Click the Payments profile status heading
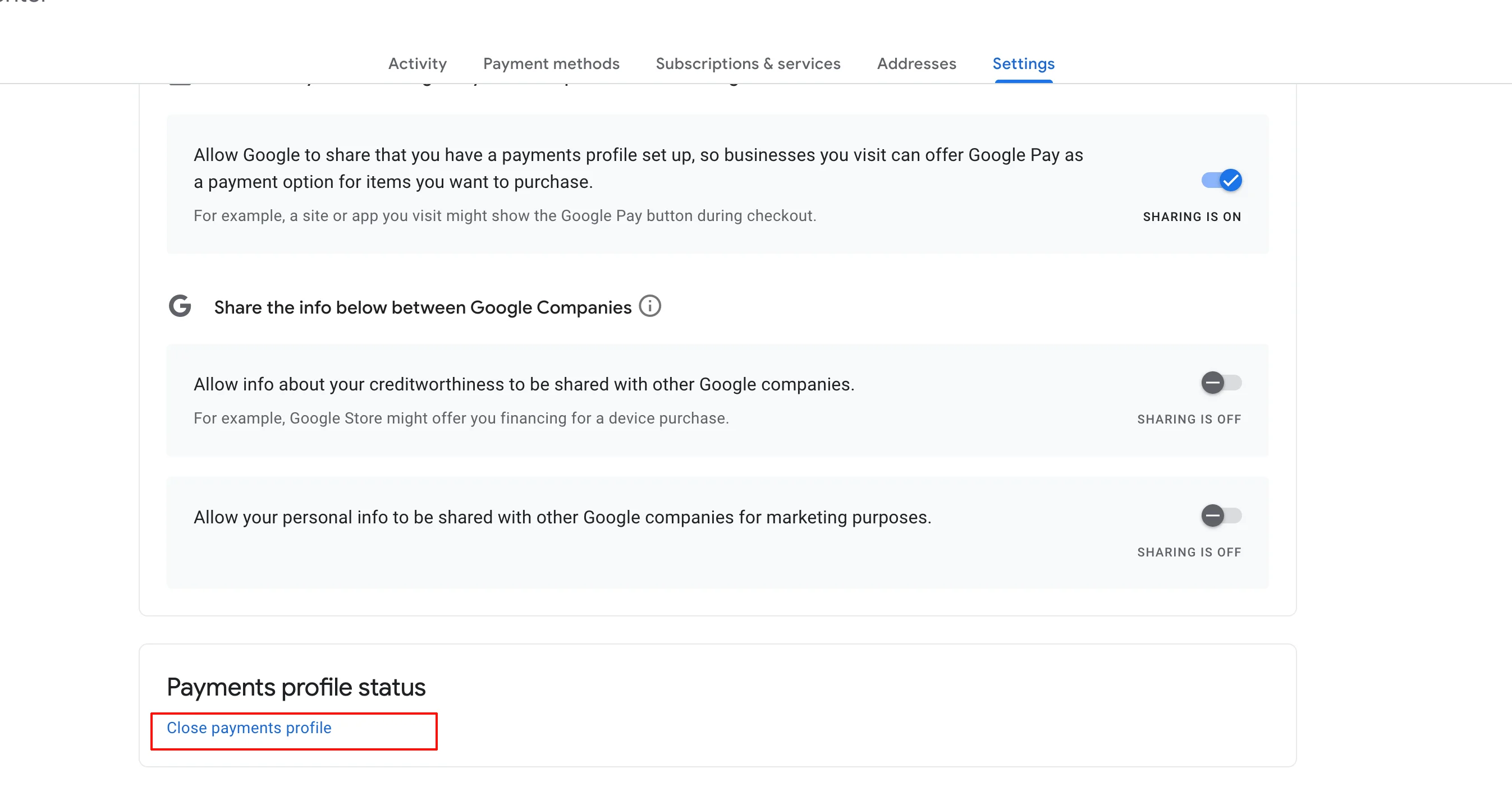The width and height of the screenshot is (1512, 810). coord(296,687)
